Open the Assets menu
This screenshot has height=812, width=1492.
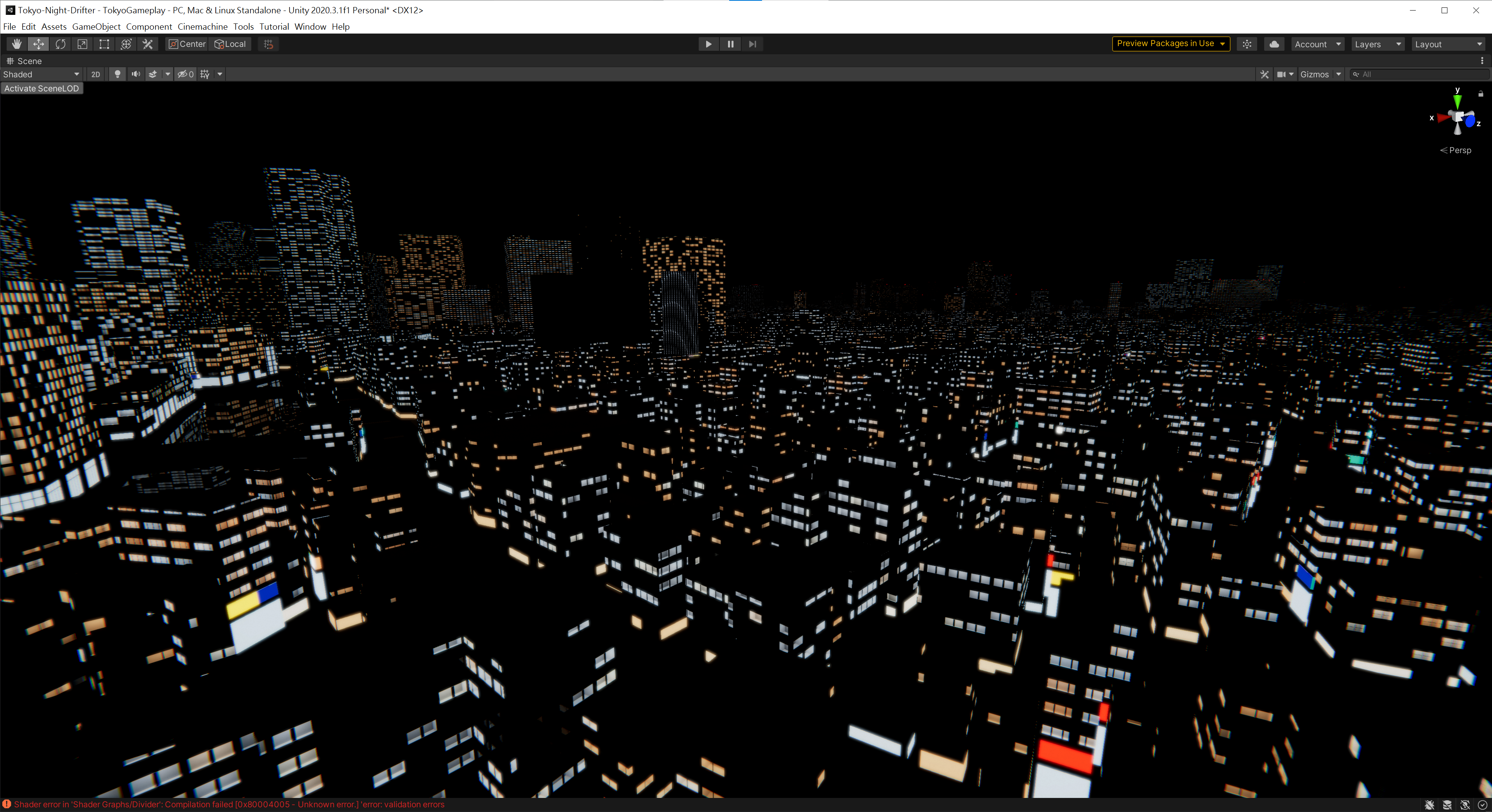pyautogui.click(x=54, y=27)
